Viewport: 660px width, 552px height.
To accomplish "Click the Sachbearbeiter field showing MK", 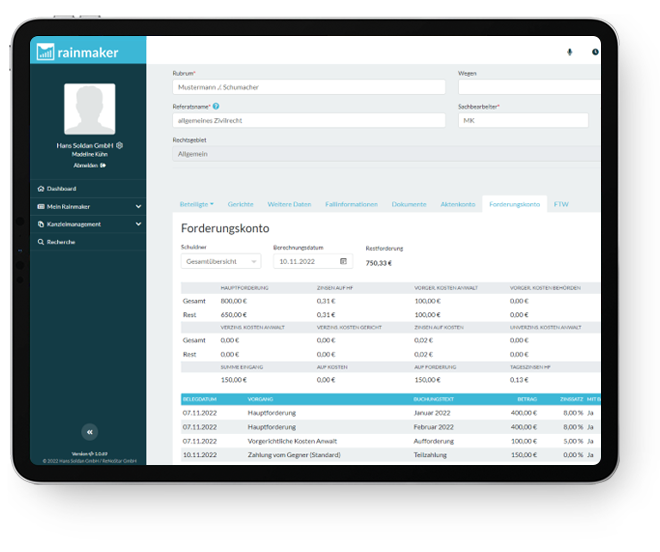I will [x=523, y=120].
